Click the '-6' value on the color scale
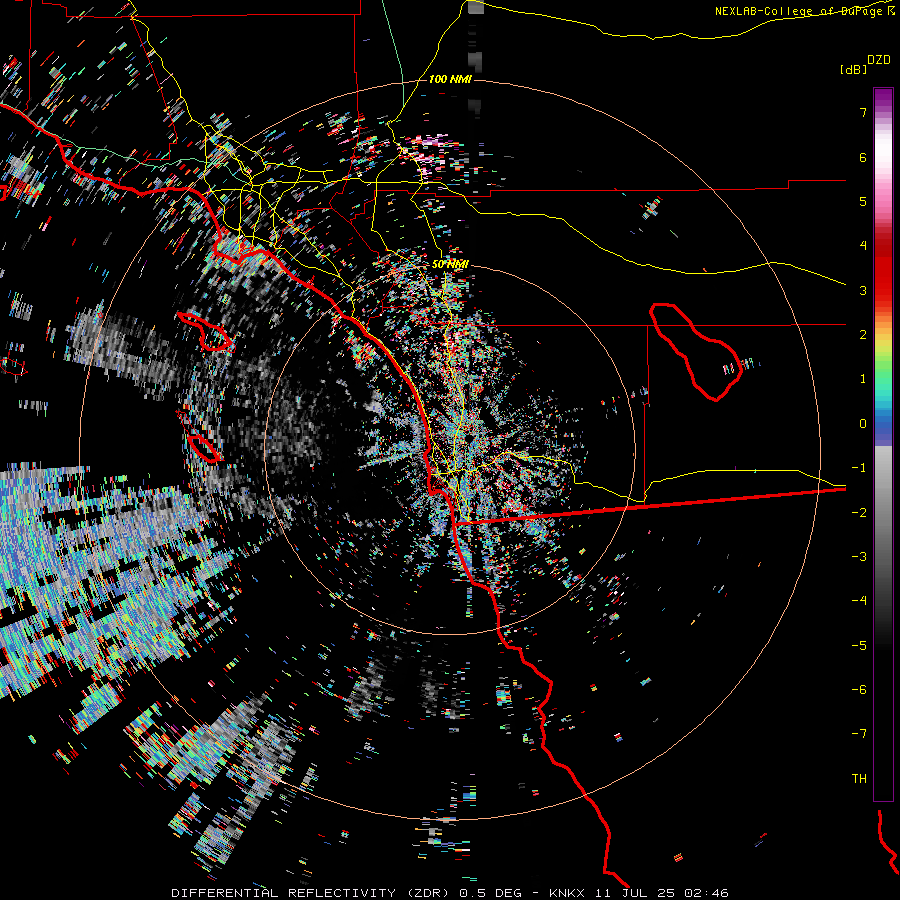Viewport: 900px width, 900px height. pos(859,690)
